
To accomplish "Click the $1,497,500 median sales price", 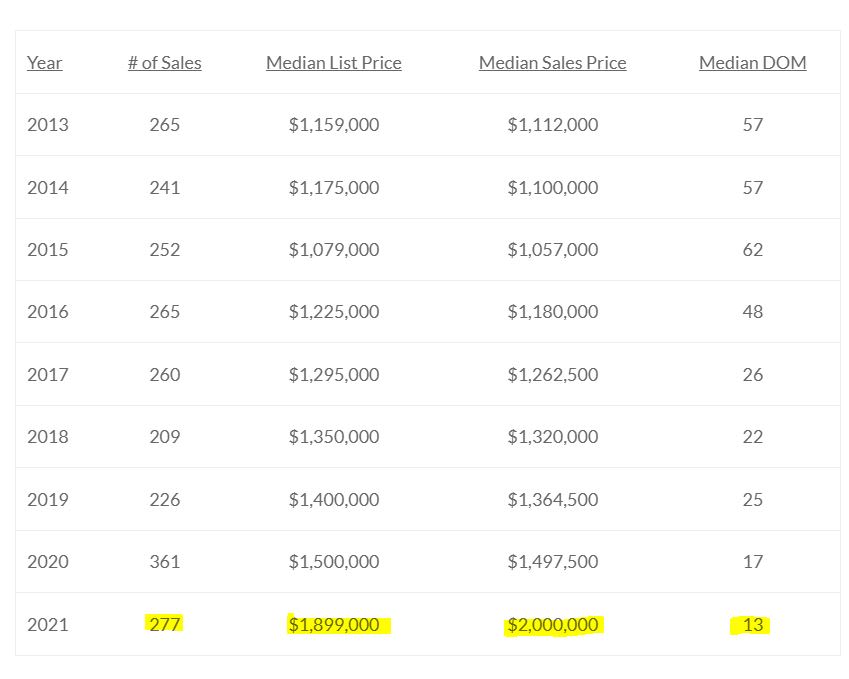I will click(x=552, y=562).
